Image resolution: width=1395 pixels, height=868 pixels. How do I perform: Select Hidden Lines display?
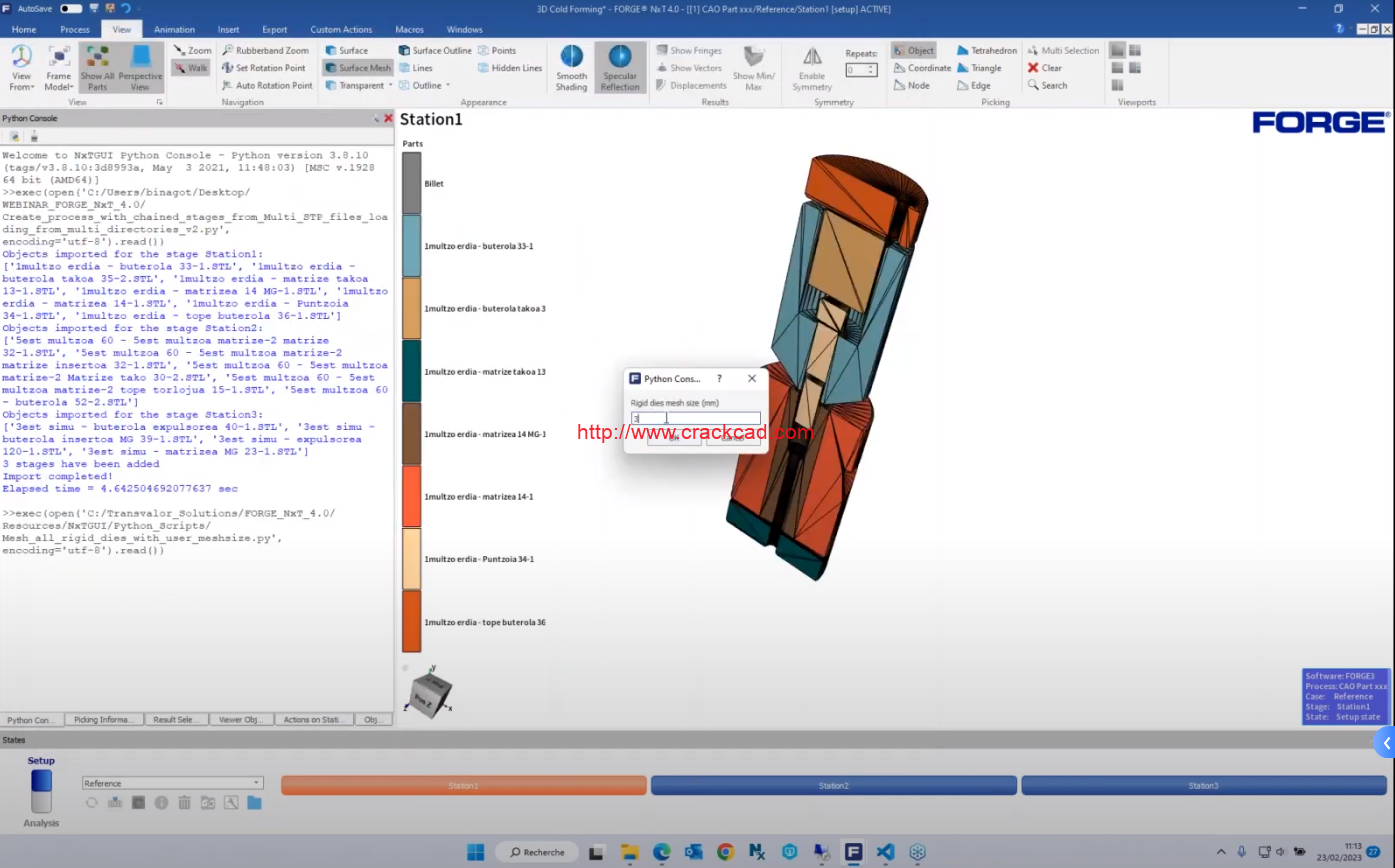(x=510, y=68)
